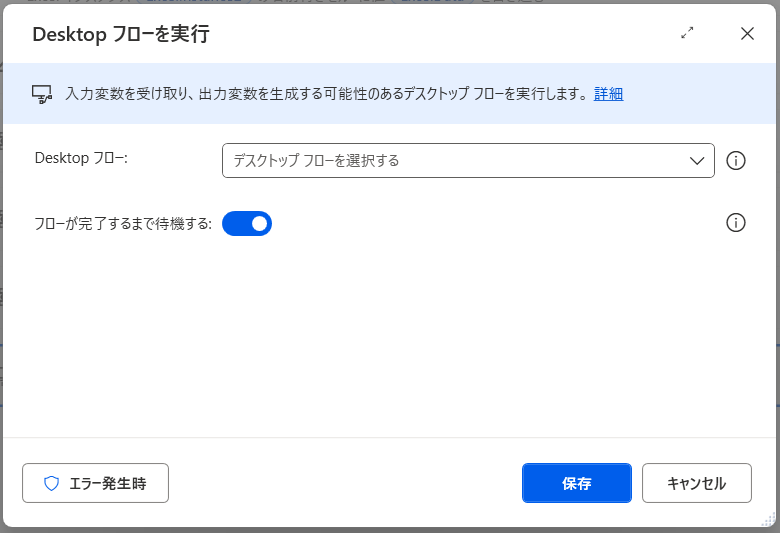780x533 pixels.
Task: Show info for the Desktop フロー field
Action: click(x=736, y=160)
